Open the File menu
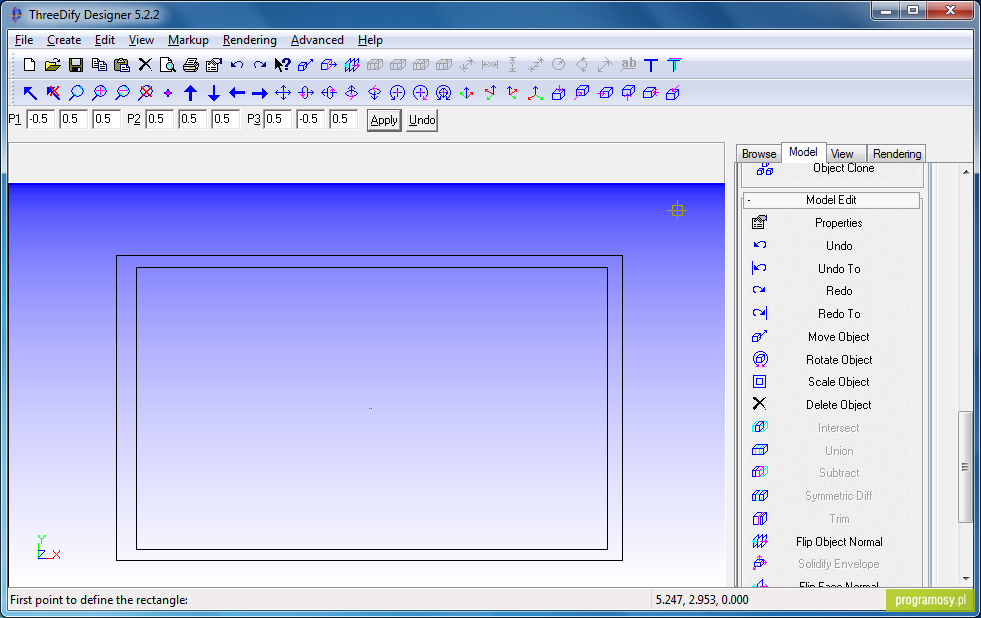The height and width of the screenshot is (618, 981). pyautogui.click(x=24, y=40)
